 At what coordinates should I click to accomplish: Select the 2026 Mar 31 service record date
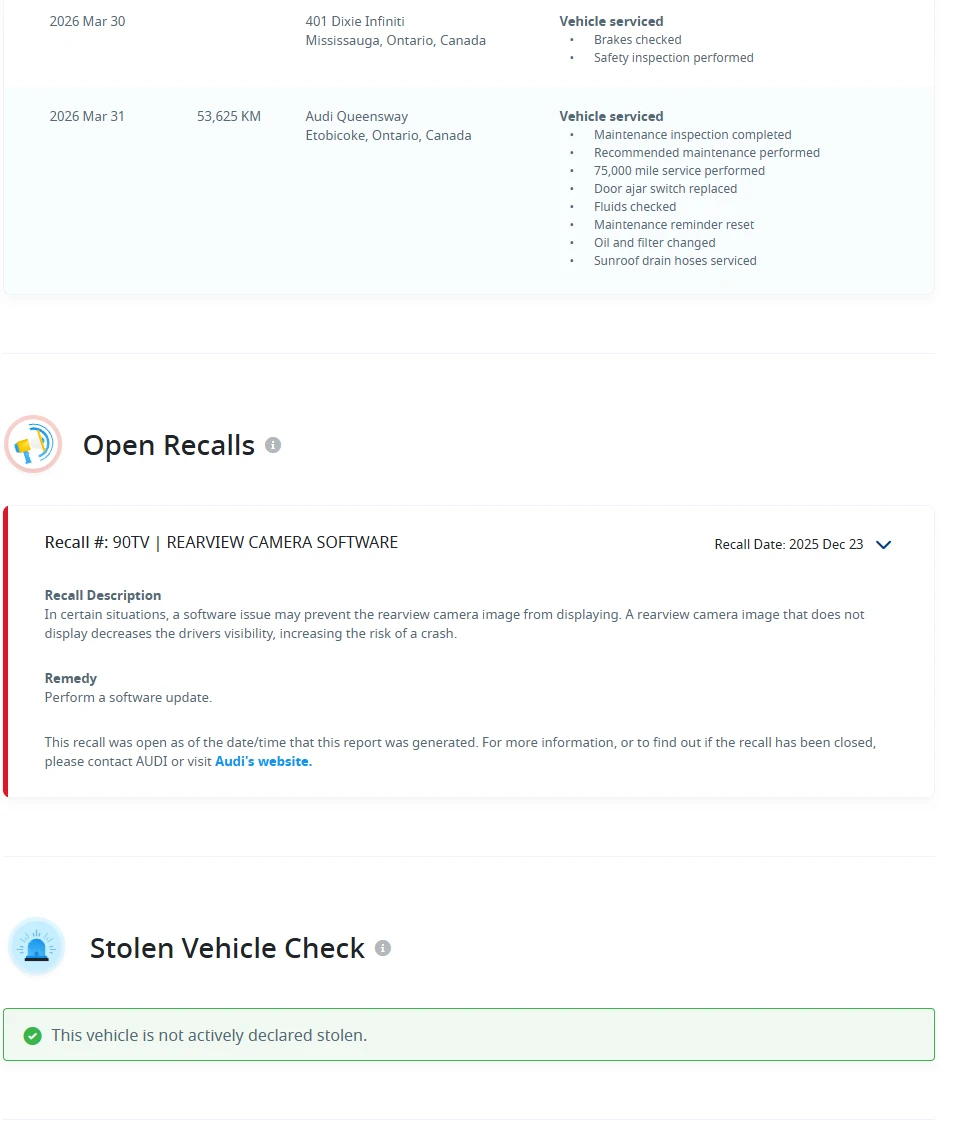pos(87,116)
